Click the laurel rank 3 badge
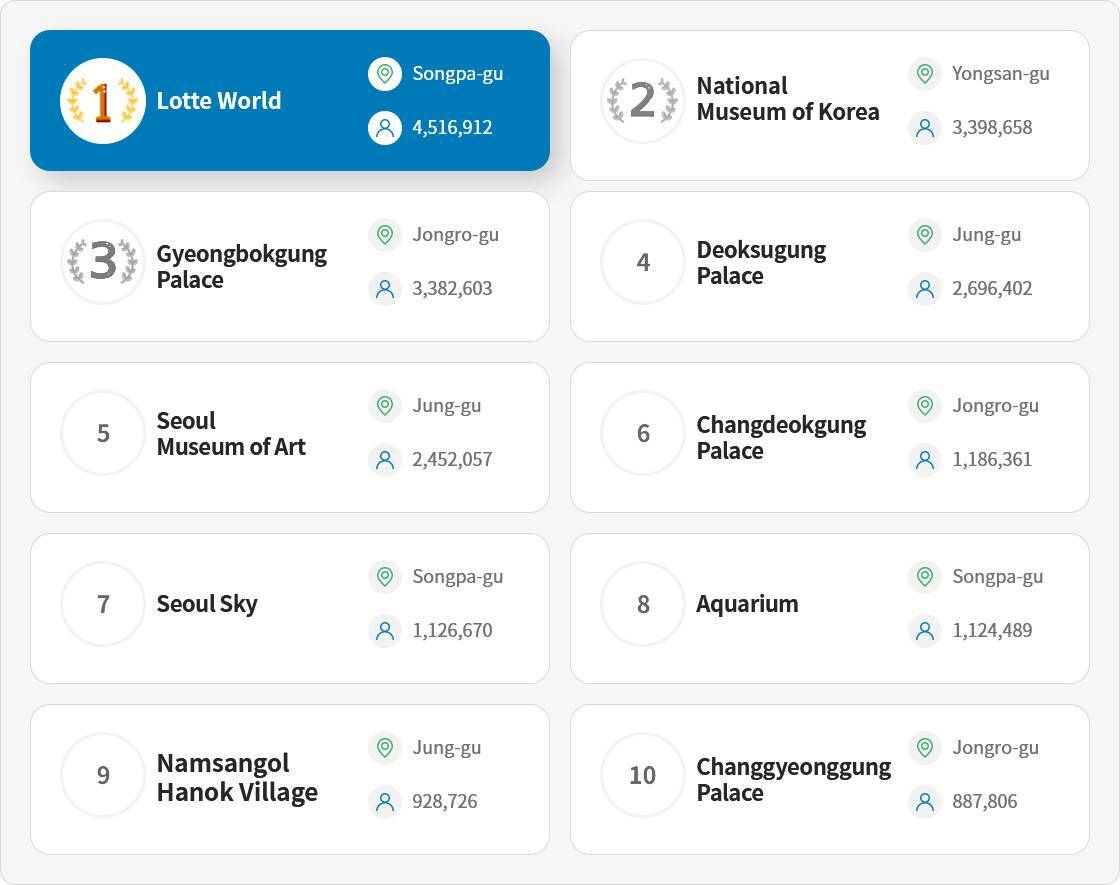 pyautogui.click(x=102, y=262)
